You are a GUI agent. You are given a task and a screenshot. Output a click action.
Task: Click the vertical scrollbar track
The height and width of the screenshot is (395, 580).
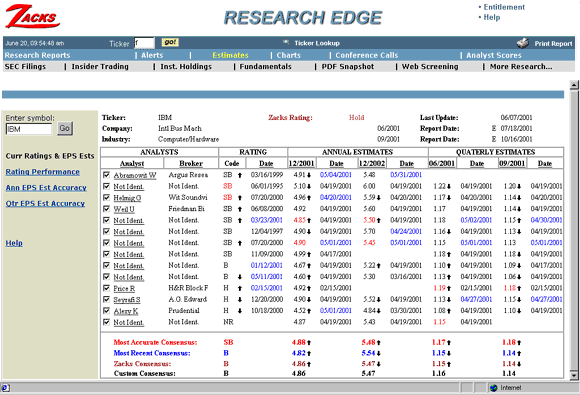[x=574, y=229]
